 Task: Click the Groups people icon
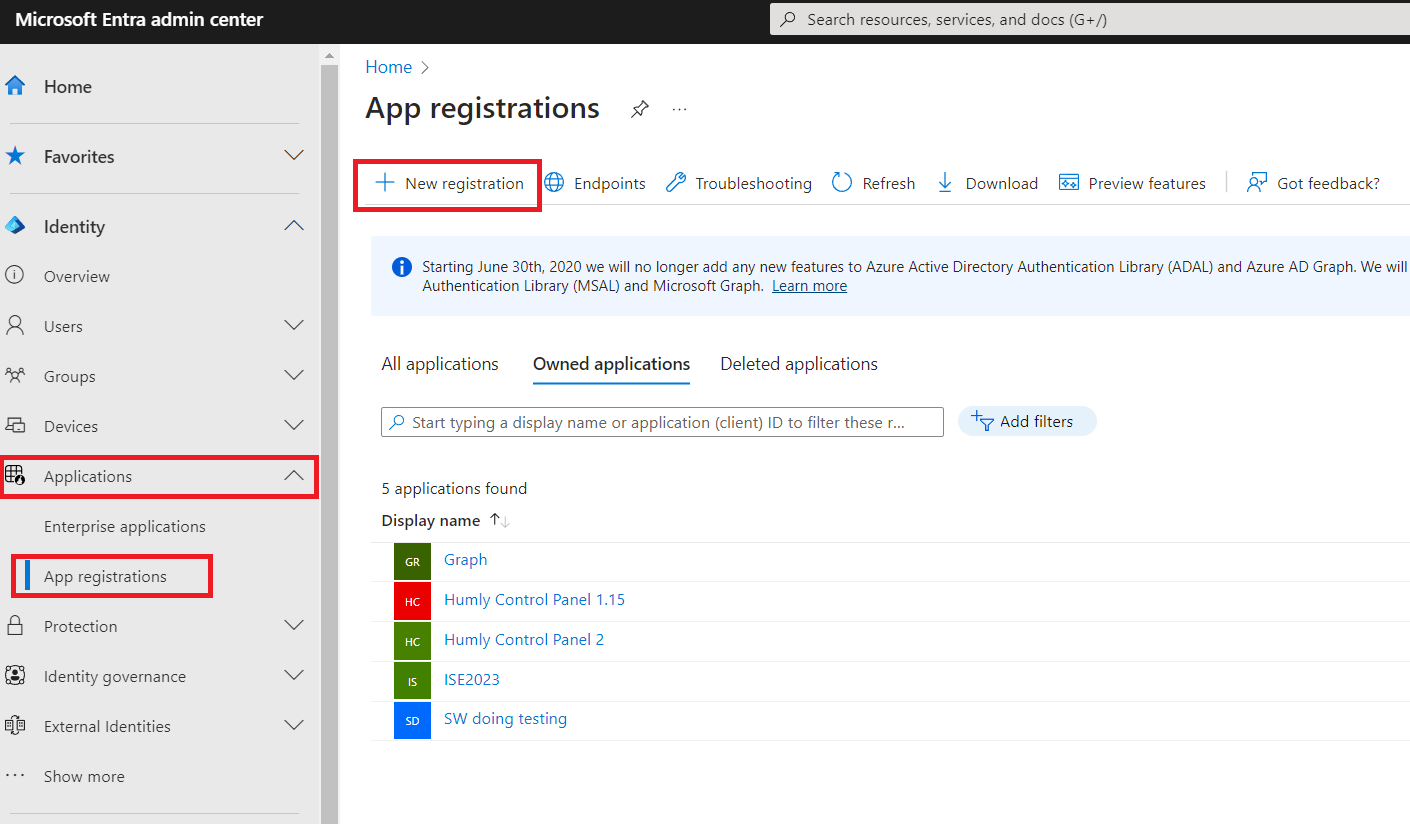[x=15, y=375]
